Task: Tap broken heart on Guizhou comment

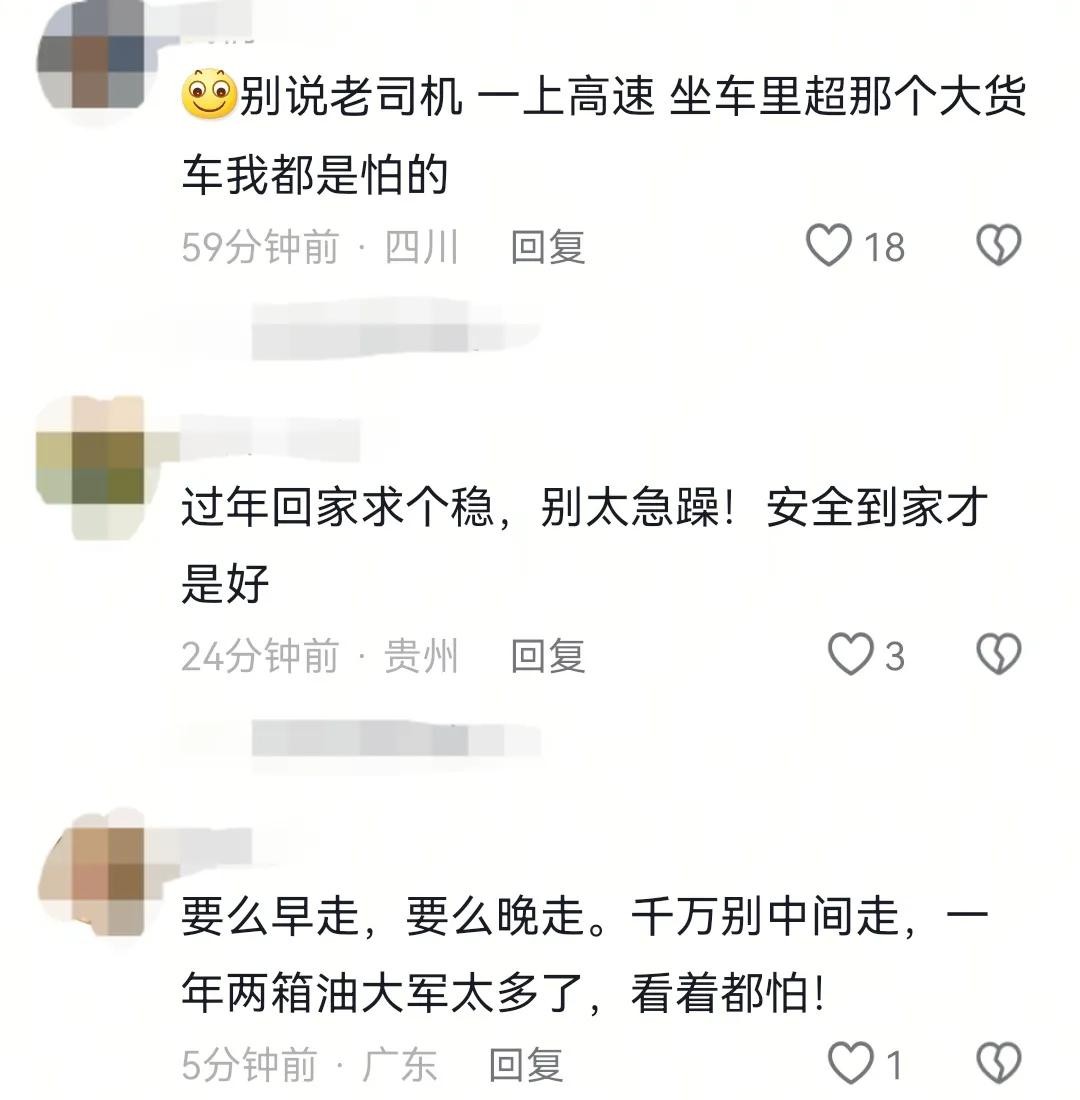Action: coord(999,655)
